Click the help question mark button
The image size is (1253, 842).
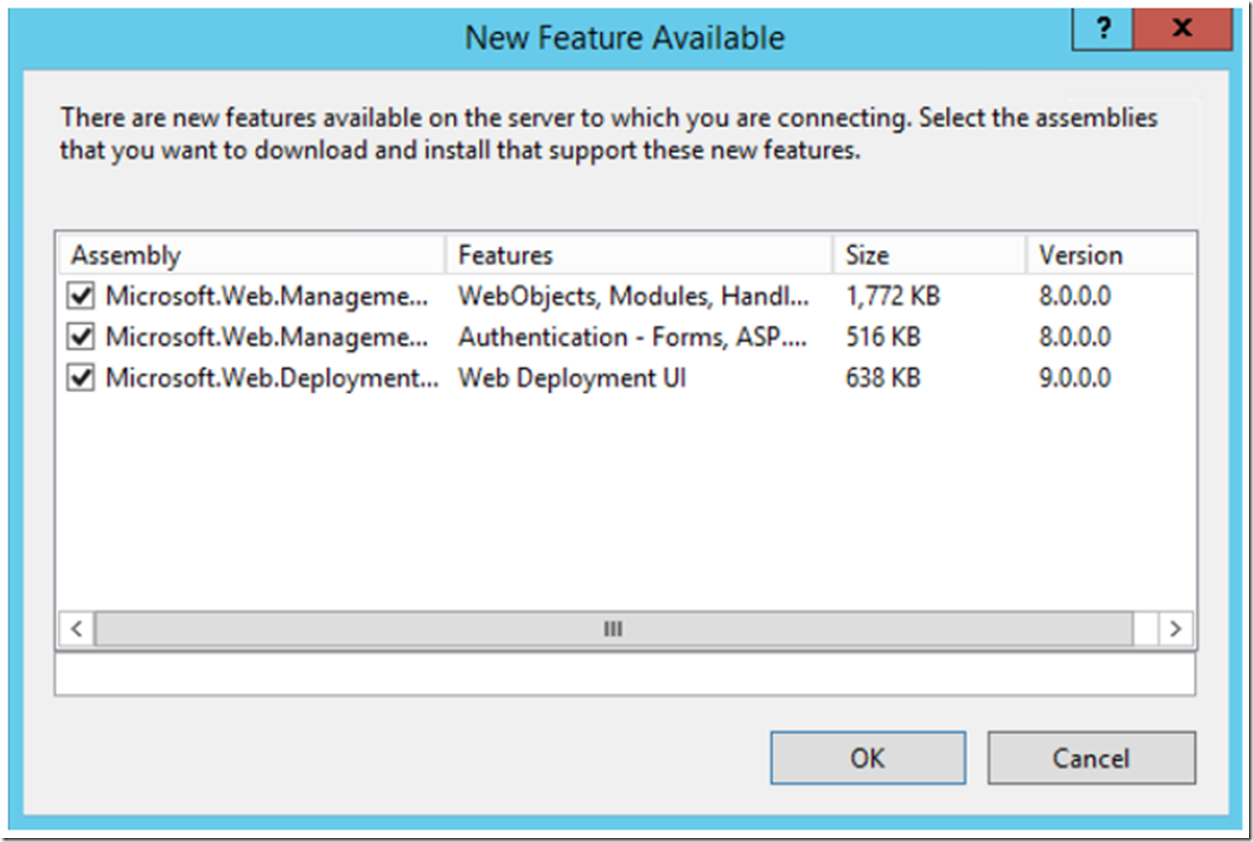(1103, 29)
